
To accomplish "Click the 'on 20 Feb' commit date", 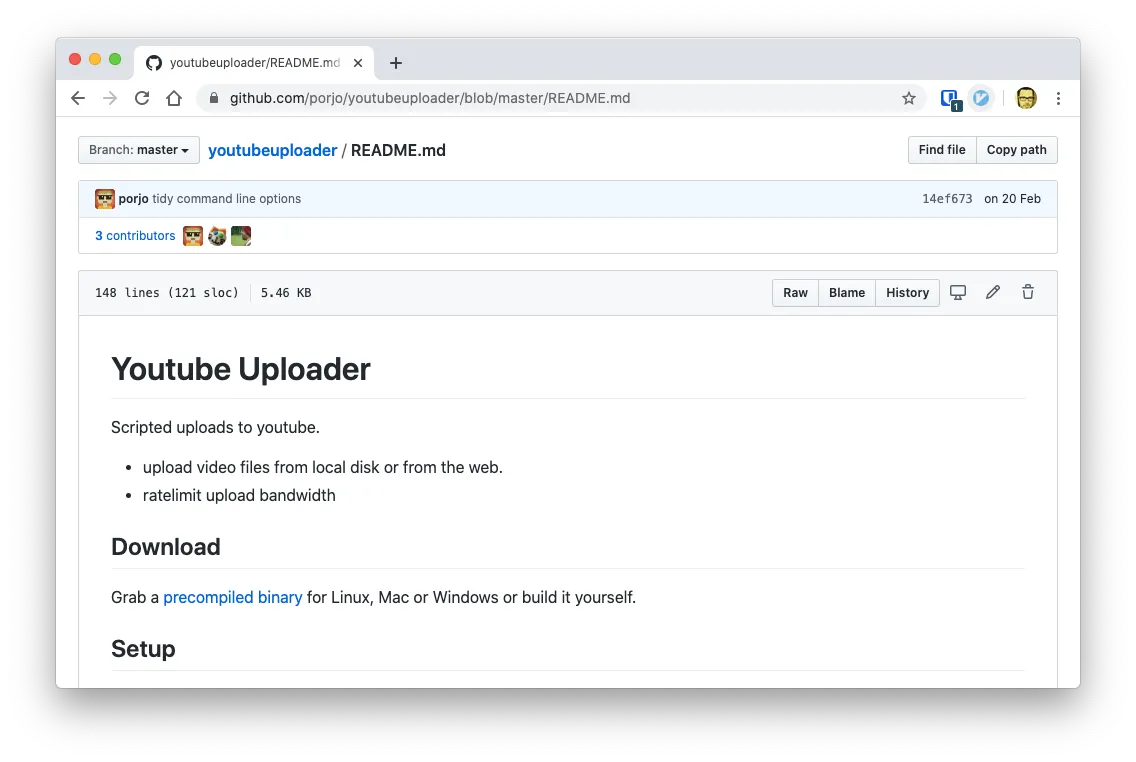I will pyautogui.click(x=1012, y=198).
